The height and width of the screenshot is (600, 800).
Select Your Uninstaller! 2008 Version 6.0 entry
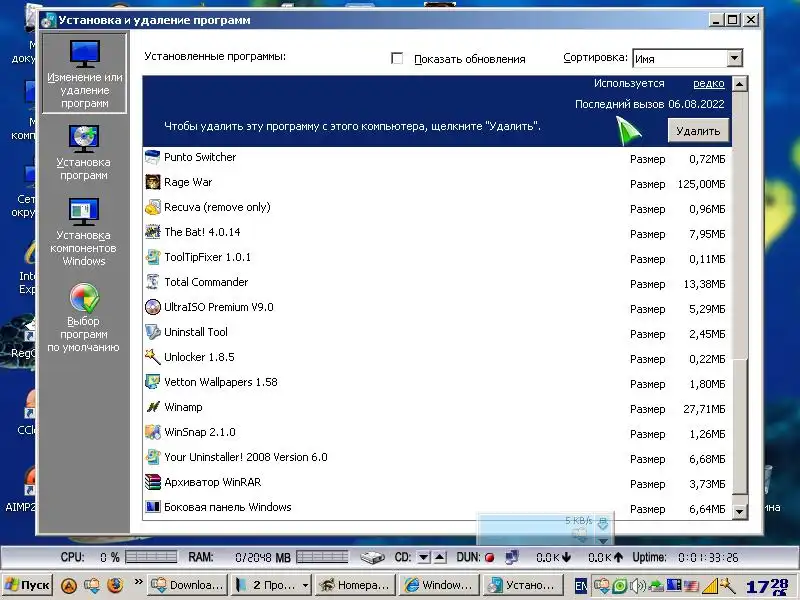[246, 457]
